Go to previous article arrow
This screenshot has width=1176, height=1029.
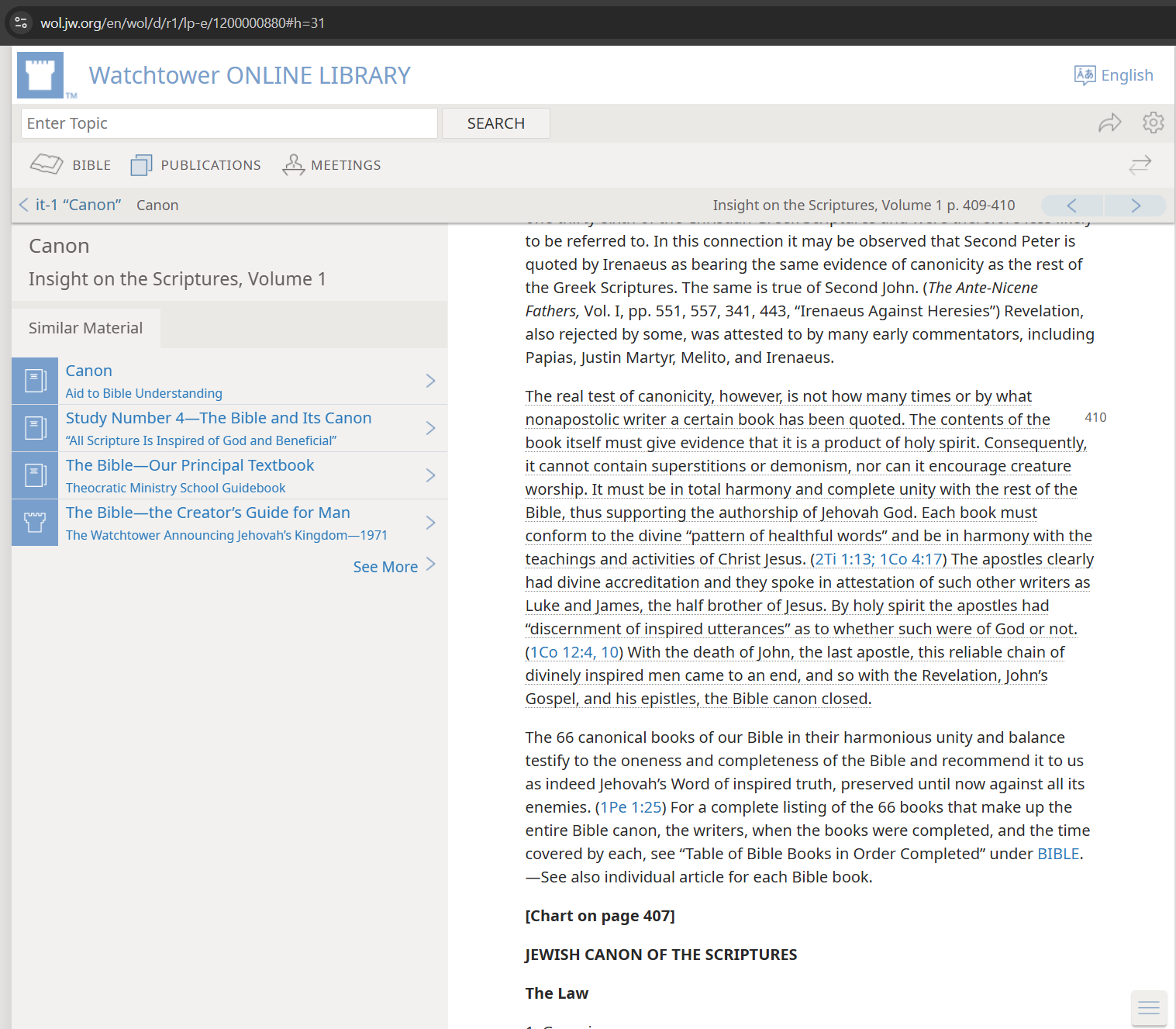[1072, 205]
